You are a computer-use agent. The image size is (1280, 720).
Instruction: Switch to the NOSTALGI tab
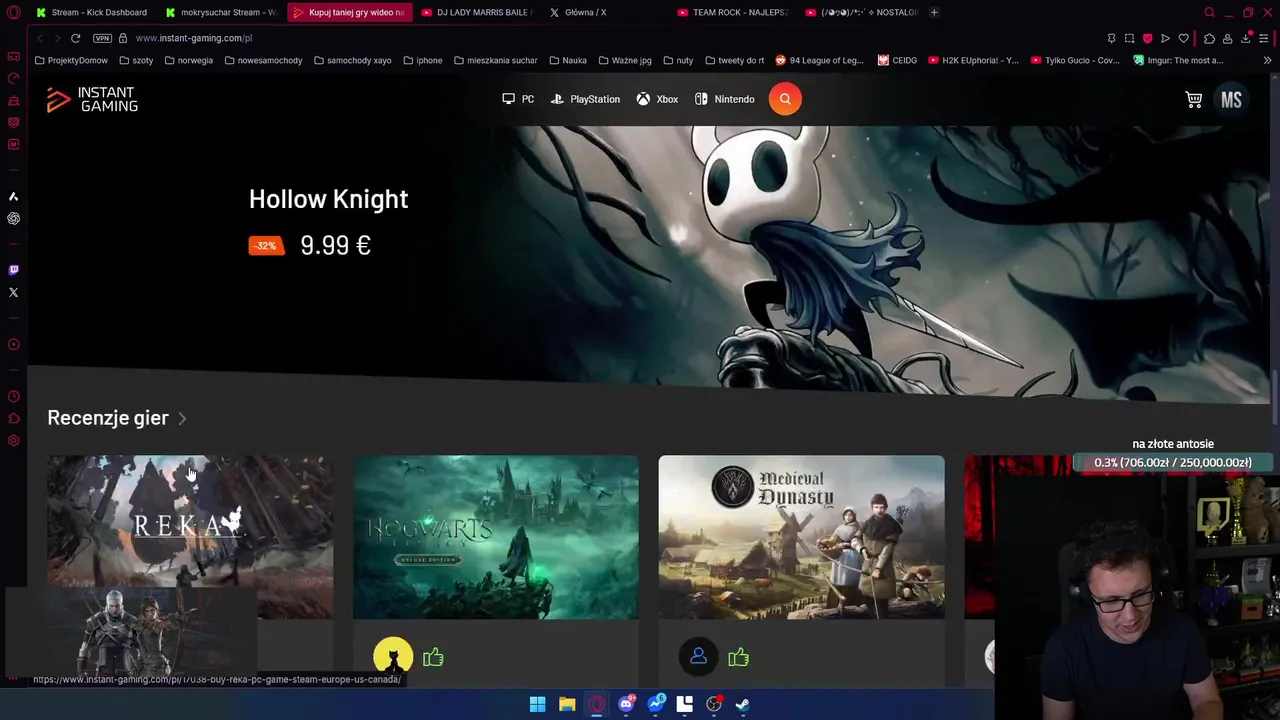[x=861, y=12]
